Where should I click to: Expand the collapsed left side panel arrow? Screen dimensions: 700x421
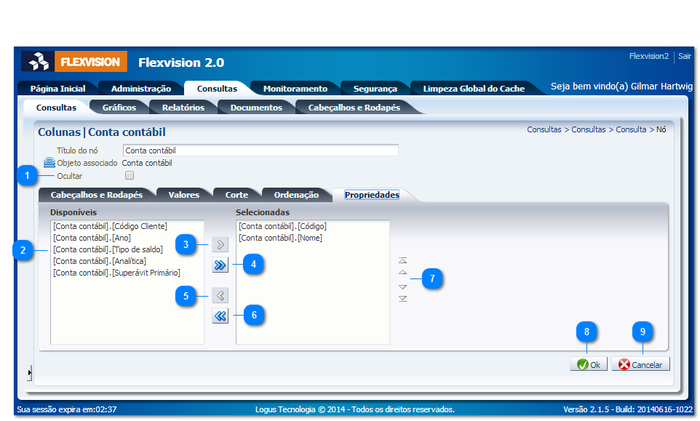[x=30, y=373]
